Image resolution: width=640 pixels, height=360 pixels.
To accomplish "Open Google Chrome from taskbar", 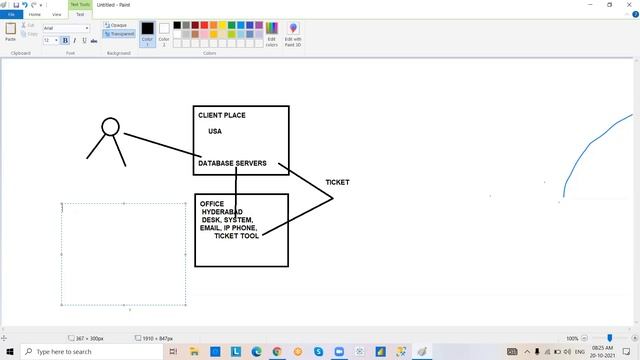I will 277,351.
